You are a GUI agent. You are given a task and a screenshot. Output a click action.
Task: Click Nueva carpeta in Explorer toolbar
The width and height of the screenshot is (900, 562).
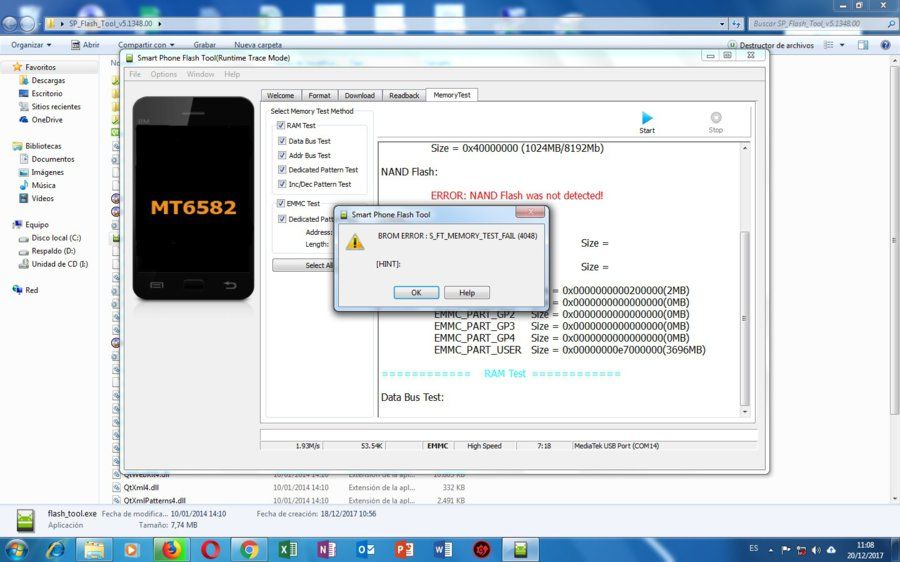pyautogui.click(x=258, y=45)
